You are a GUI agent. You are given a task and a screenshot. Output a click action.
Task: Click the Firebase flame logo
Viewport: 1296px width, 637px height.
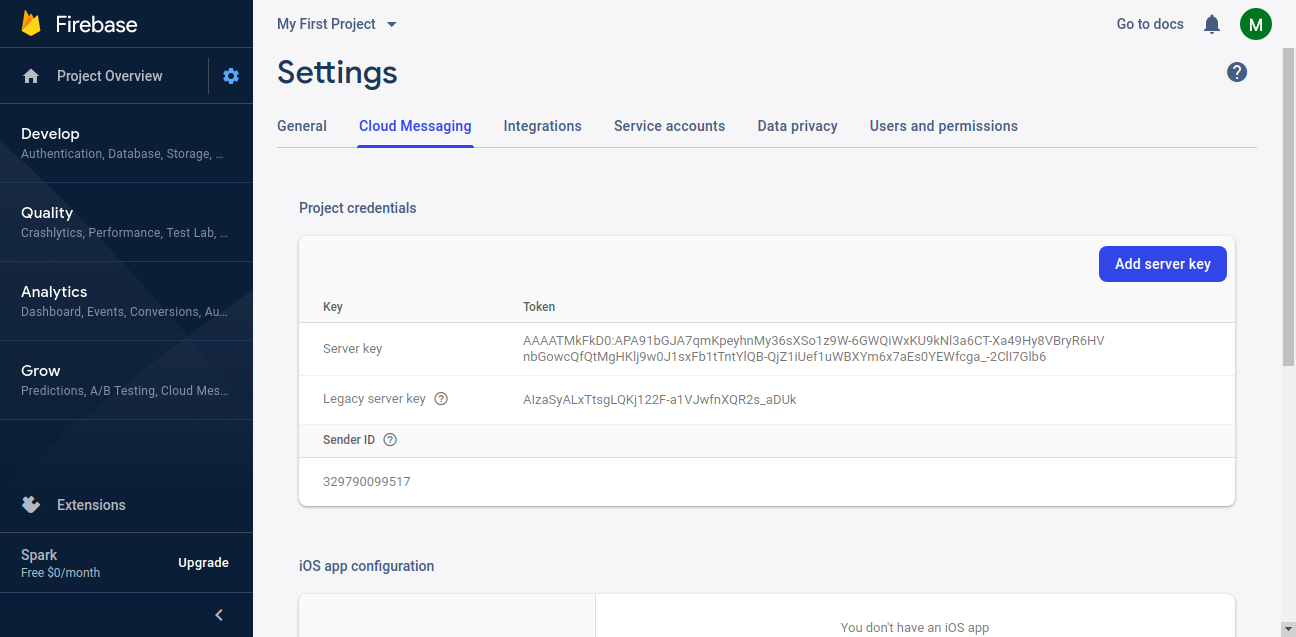(31, 24)
